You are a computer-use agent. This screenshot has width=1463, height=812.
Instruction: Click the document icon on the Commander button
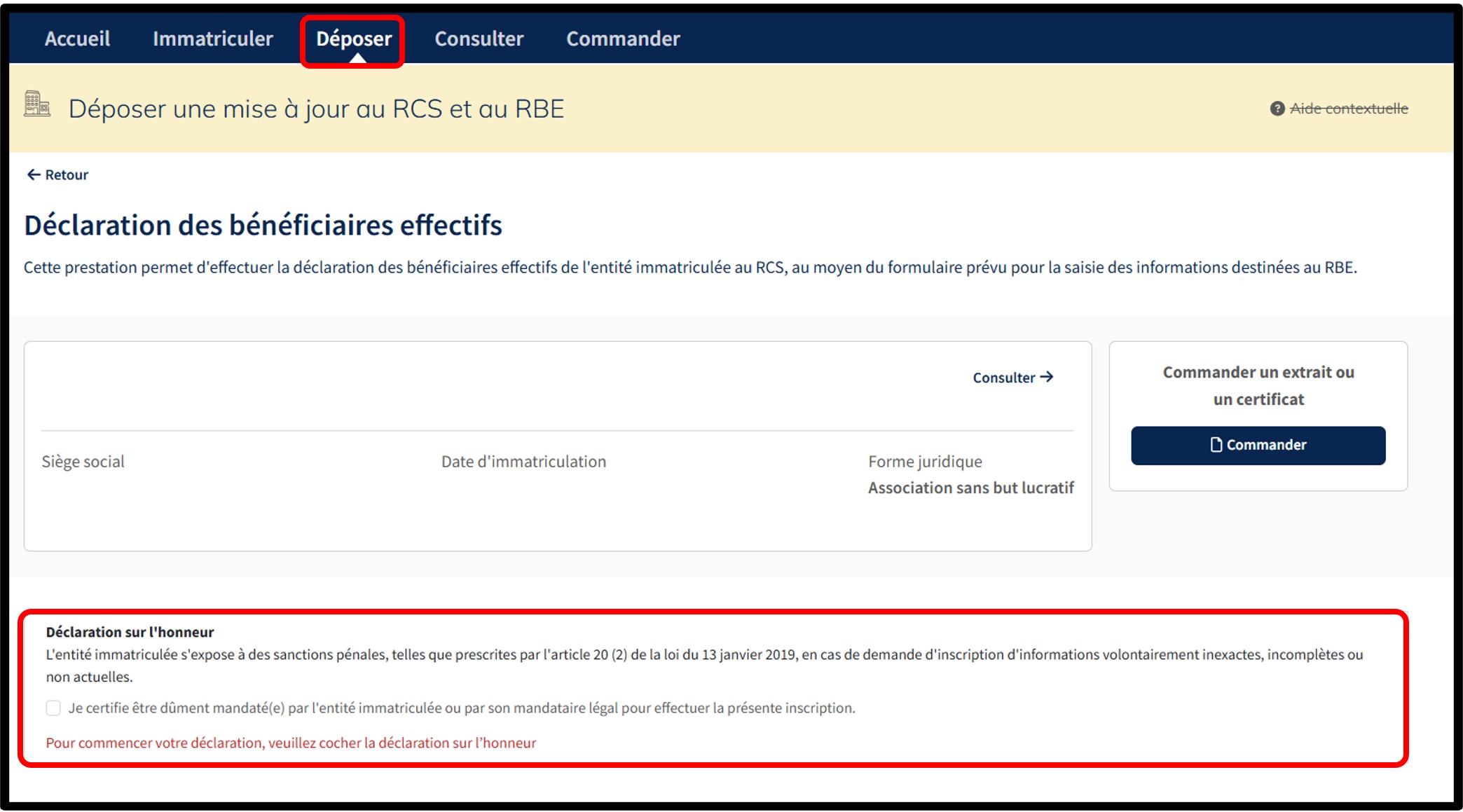point(1216,445)
